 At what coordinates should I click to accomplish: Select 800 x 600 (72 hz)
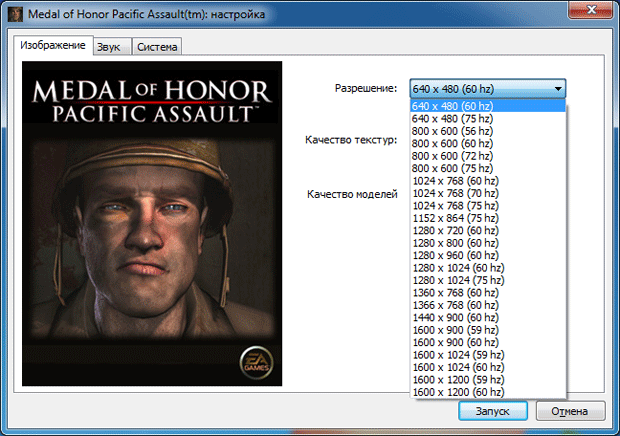488,156
